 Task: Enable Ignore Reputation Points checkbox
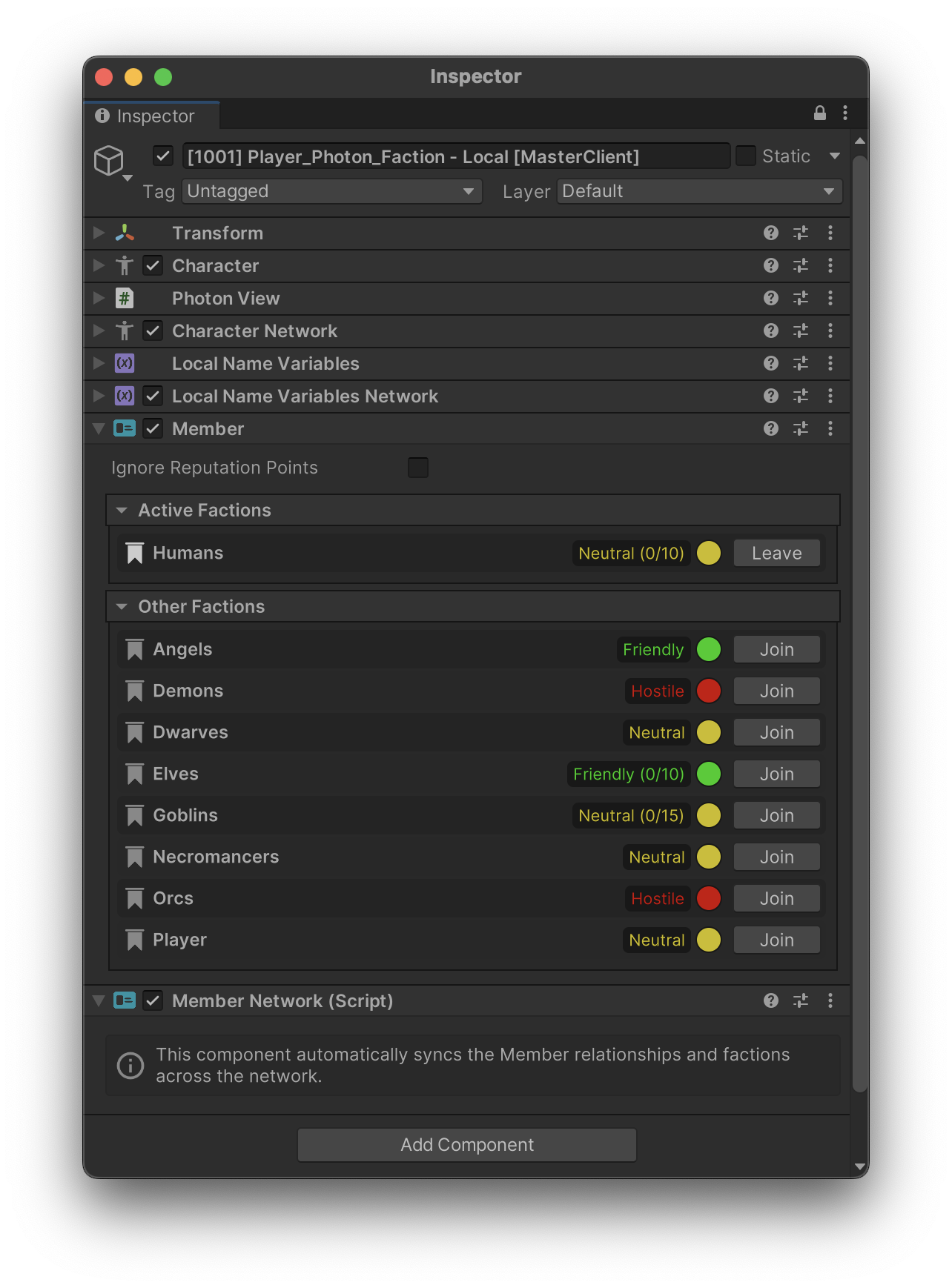click(418, 468)
